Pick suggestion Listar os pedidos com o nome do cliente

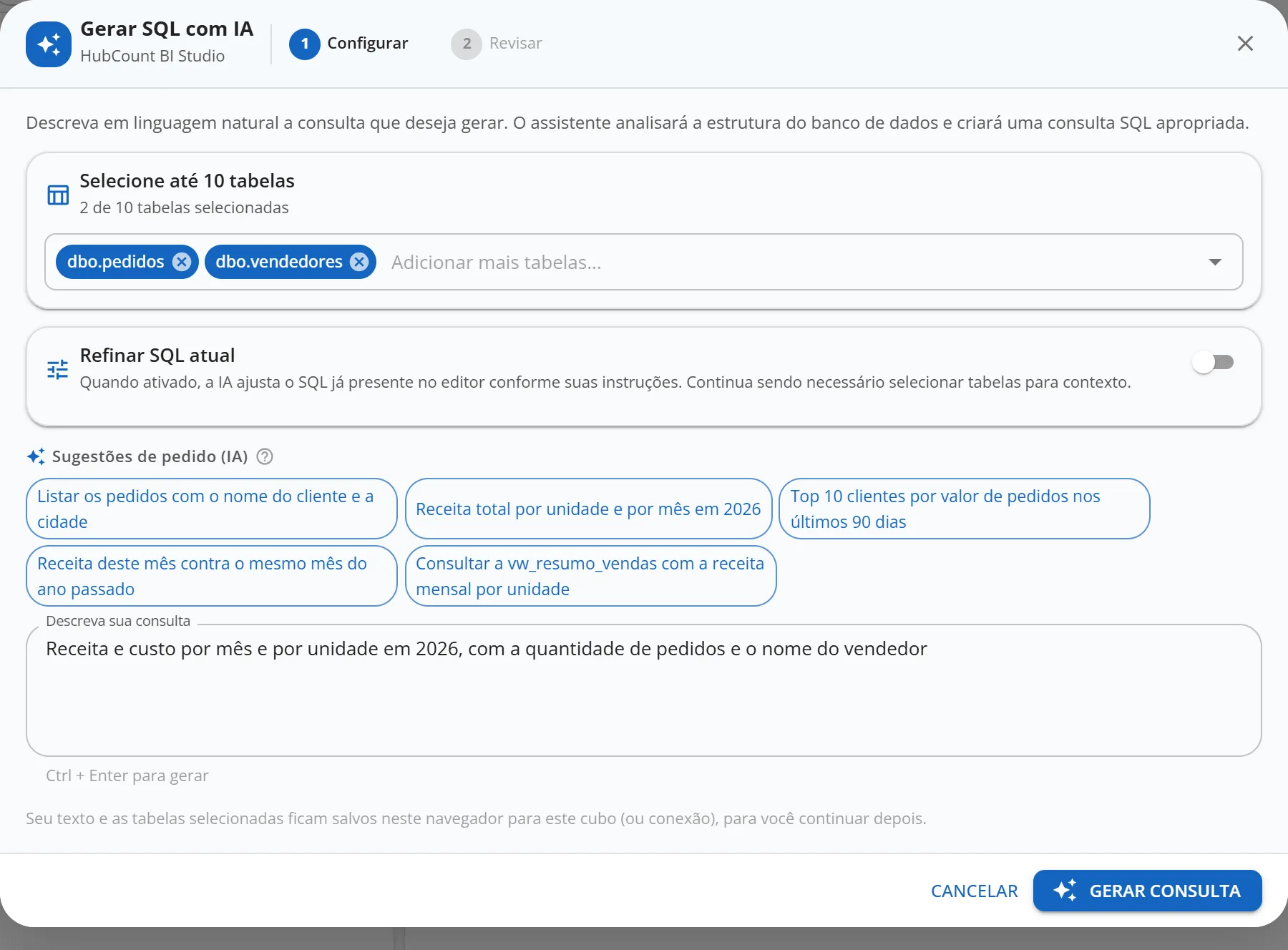[x=212, y=509]
